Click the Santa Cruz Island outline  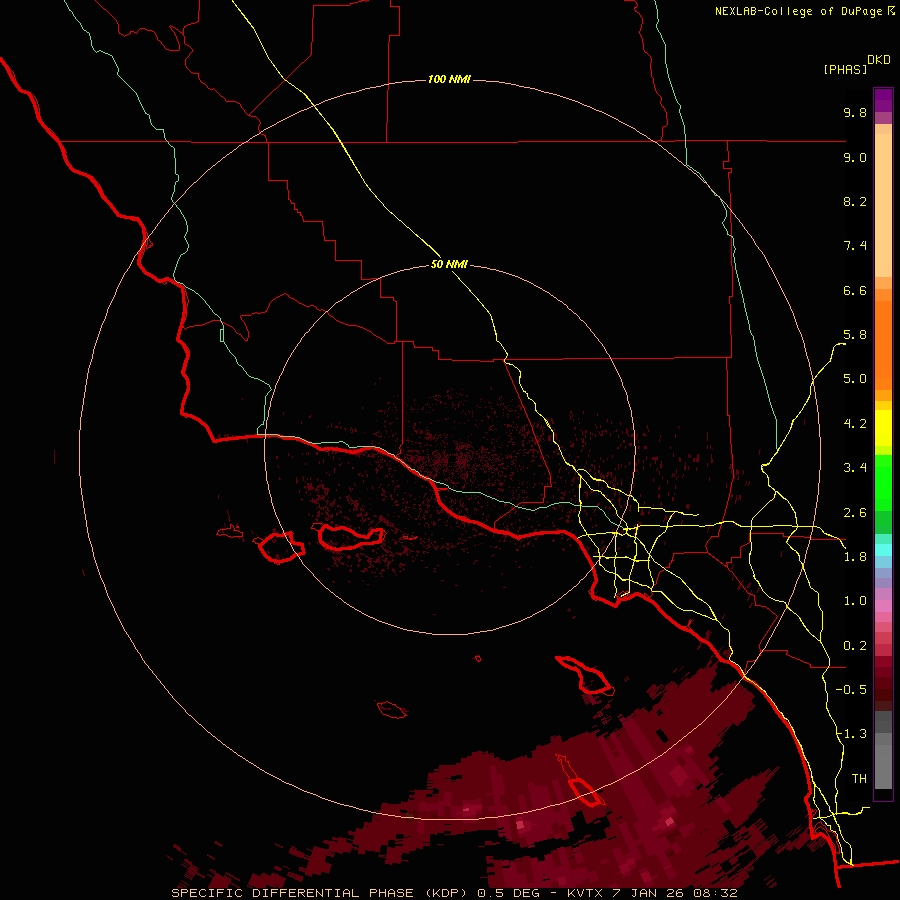(351, 537)
